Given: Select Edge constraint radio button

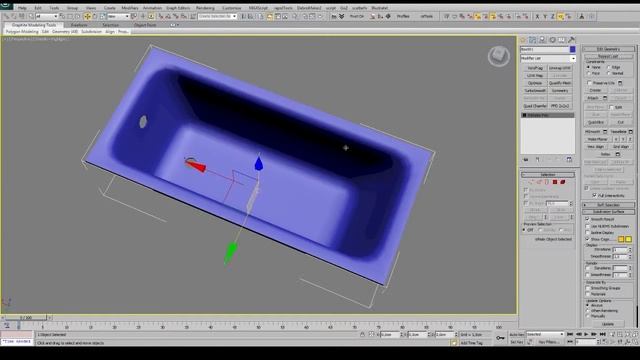Looking at the screenshot, I should coord(609,67).
